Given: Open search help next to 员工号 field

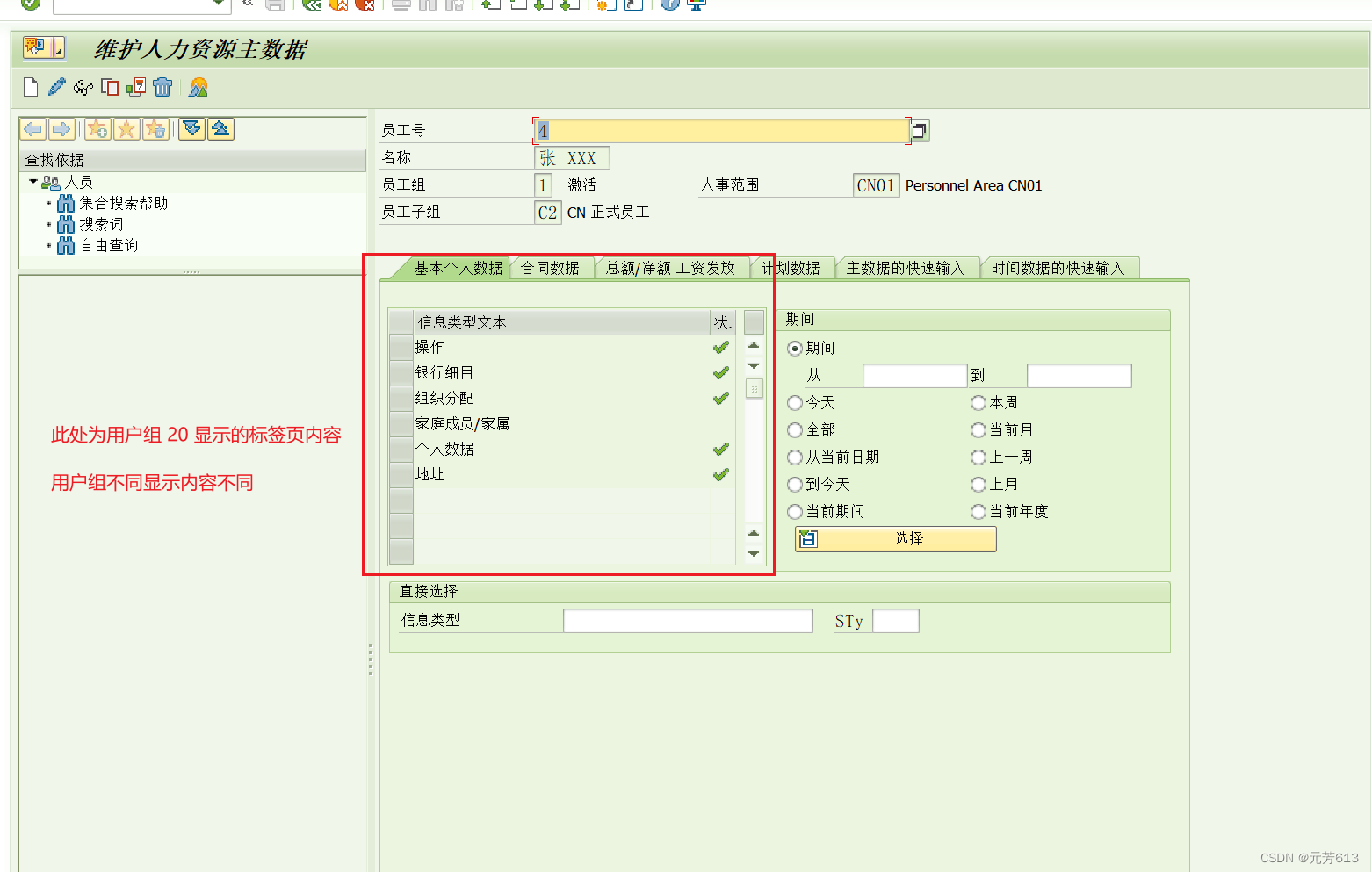Looking at the screenshot, I should pyautogui.click(x=920, y=131).
